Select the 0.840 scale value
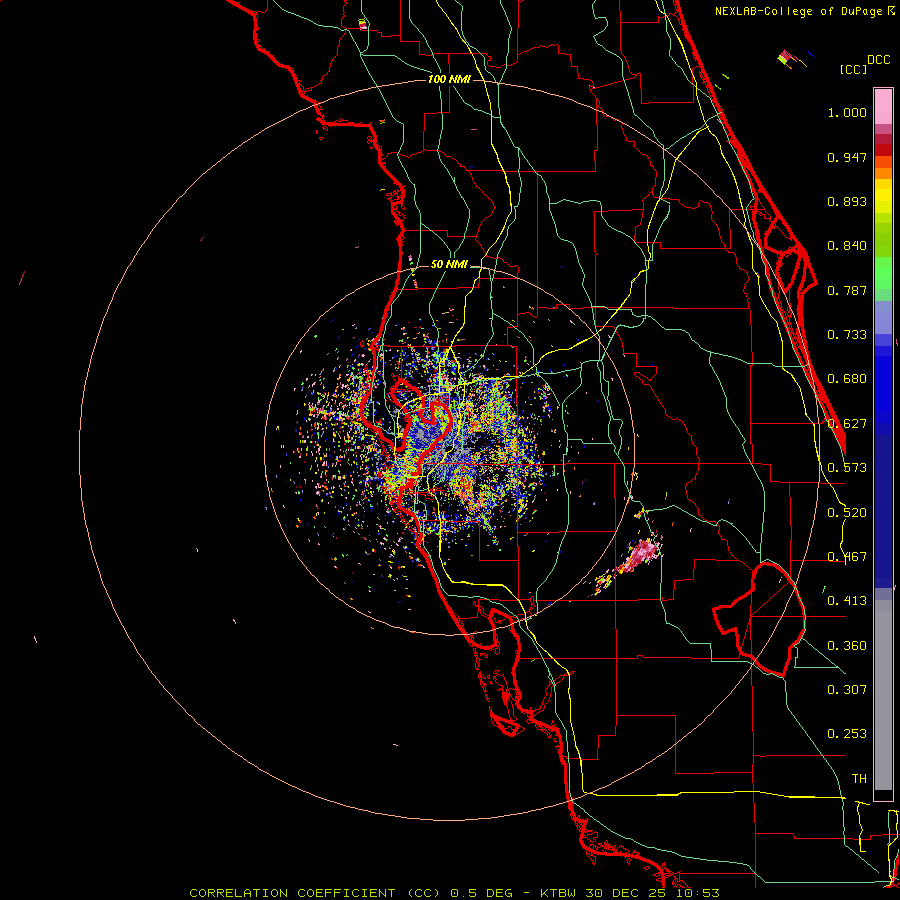Screen dimensions: 900x900 (x=847, y=246)
